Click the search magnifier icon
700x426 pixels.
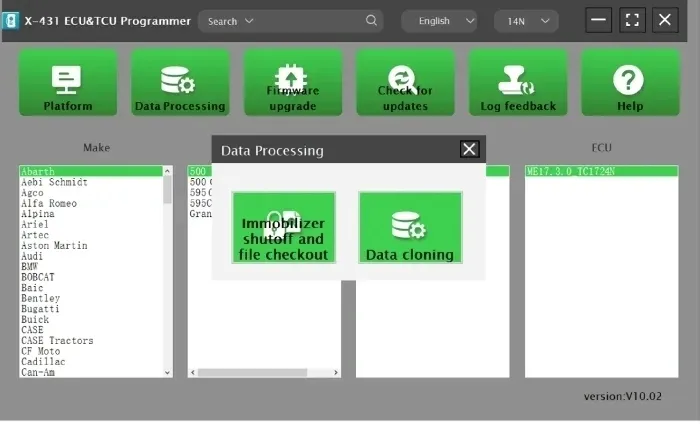371,21
